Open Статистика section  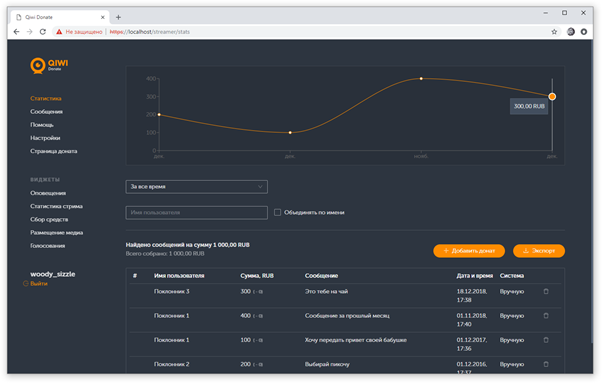[46, 99]
